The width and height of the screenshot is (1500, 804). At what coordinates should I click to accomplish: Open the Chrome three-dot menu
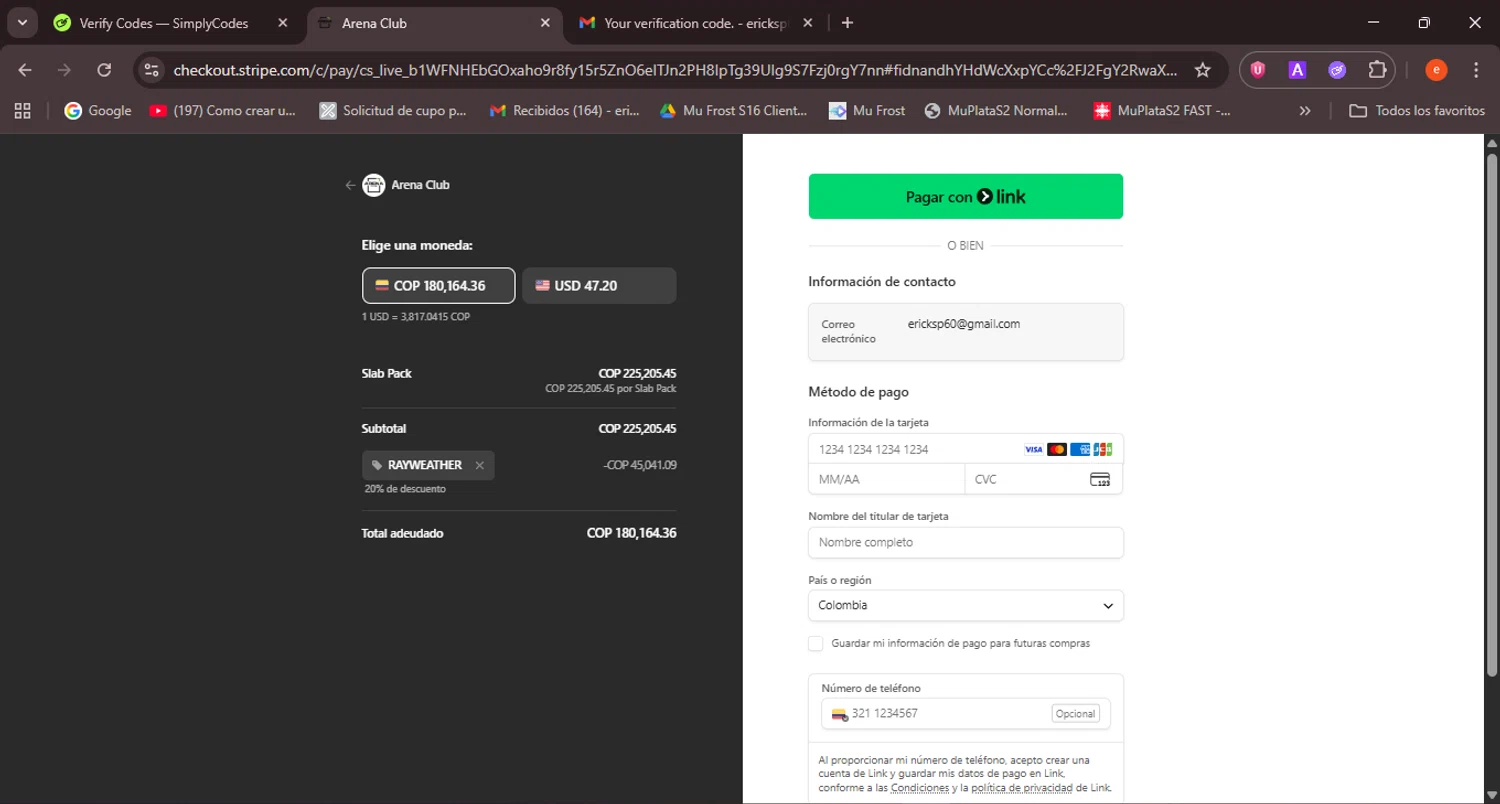point(1476,70)
